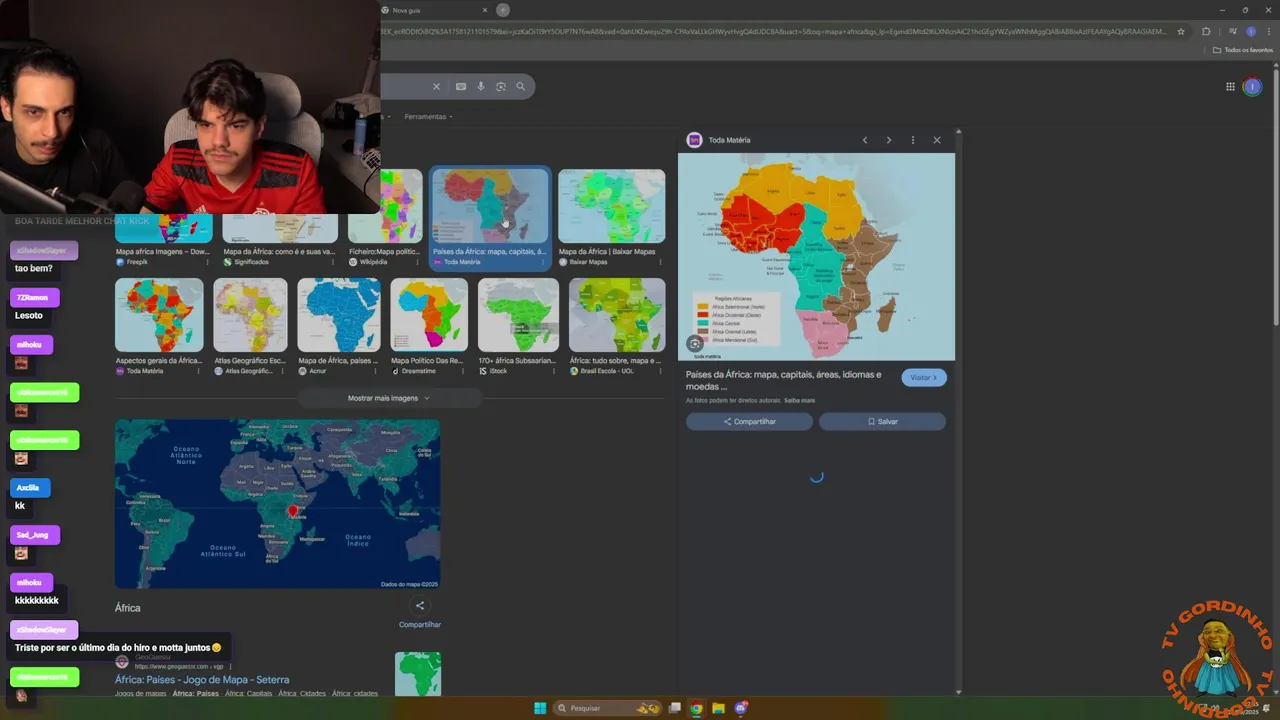The height and width of the screenshot is (720, 1280).
Task: Open more options in image preview panel
Action: point(913,140)
